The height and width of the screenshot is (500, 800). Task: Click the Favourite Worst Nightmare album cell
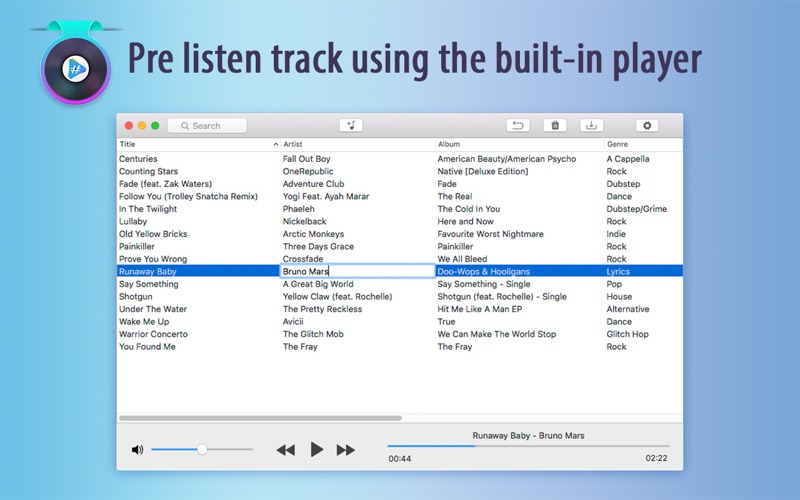[490, 234]
